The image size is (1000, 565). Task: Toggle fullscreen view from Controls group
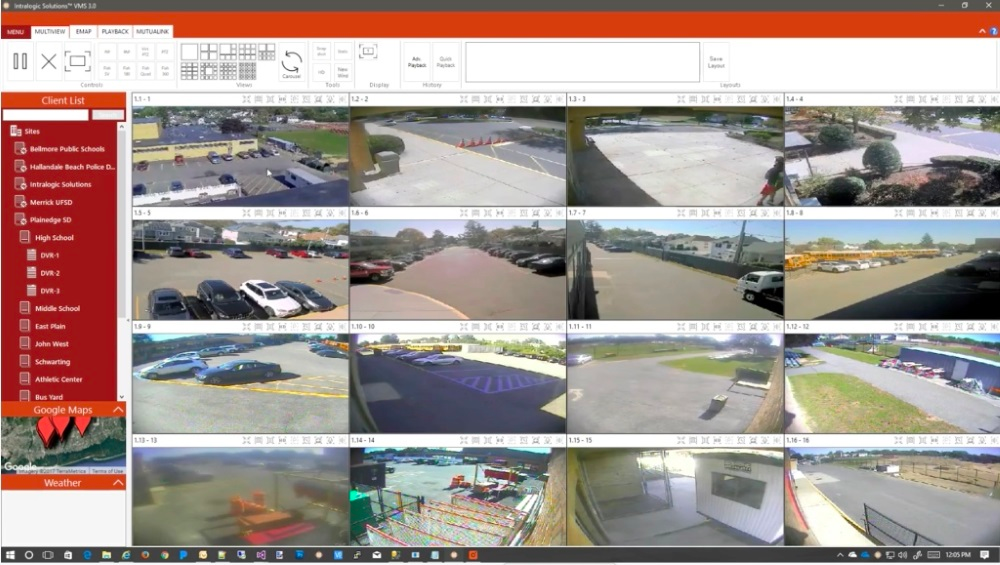(78, 61)
